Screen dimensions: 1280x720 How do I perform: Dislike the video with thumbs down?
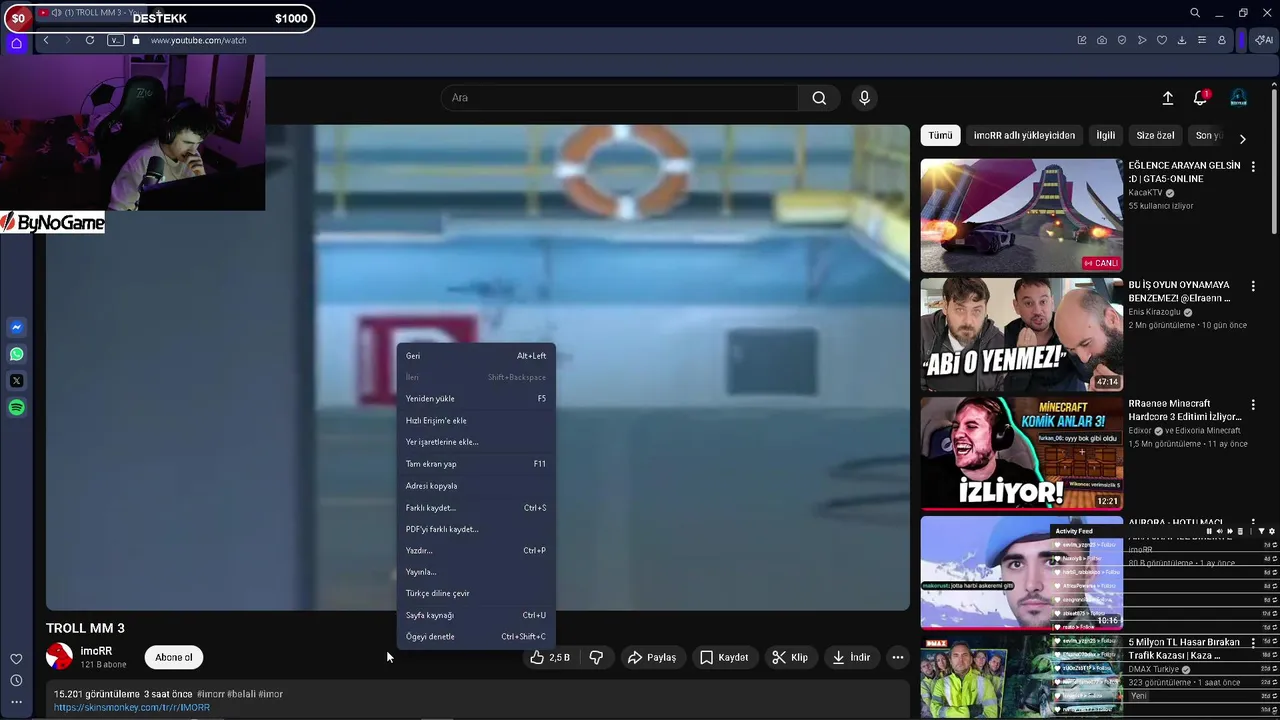pyautogui.click(x=596, y=657)
